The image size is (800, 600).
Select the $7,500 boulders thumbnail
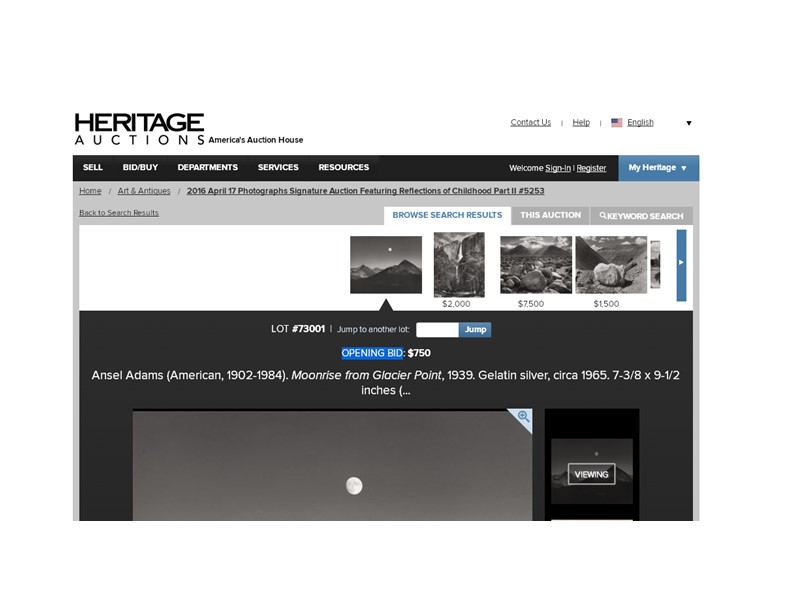tap(536, 265)
